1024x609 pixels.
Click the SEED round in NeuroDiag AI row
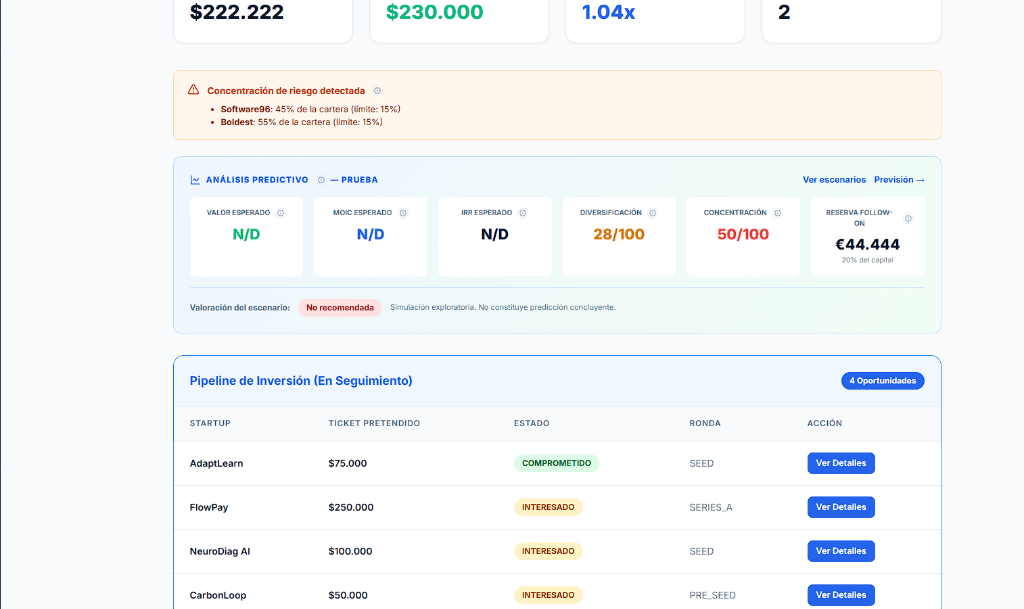coord(701,552)
